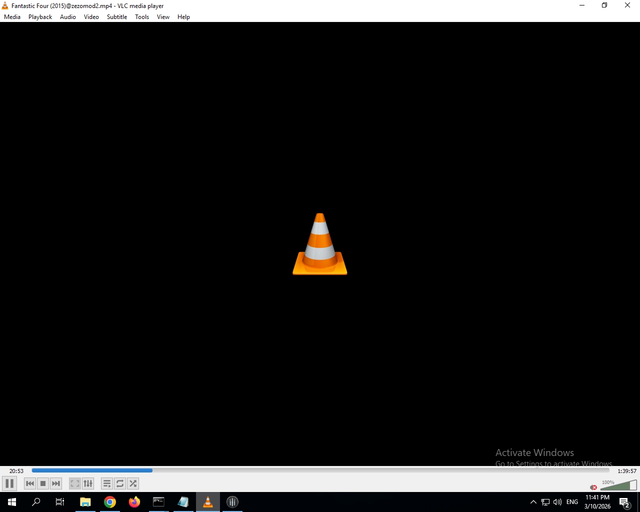
Task: Open the Audio menu
Action: pyautogui.click(x=68, y=17)
